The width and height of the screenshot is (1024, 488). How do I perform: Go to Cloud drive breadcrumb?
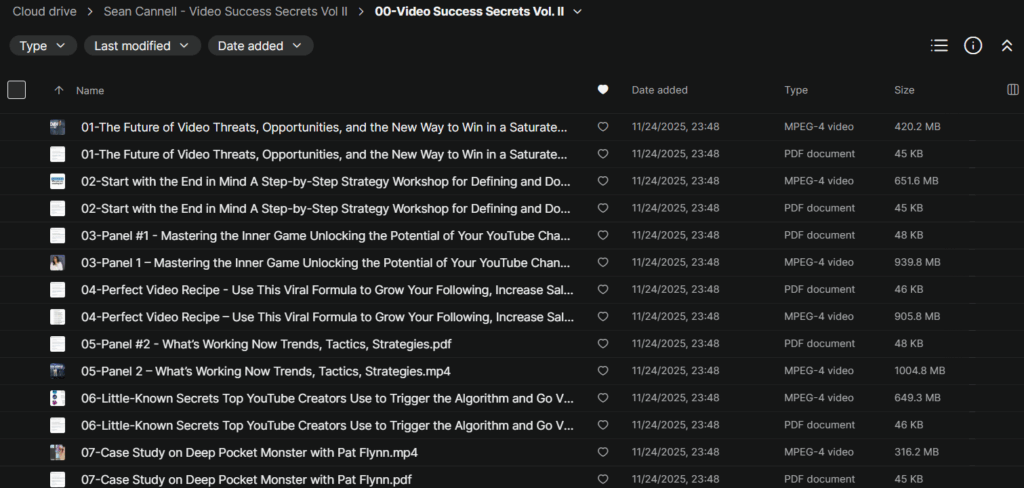(44, 12)
